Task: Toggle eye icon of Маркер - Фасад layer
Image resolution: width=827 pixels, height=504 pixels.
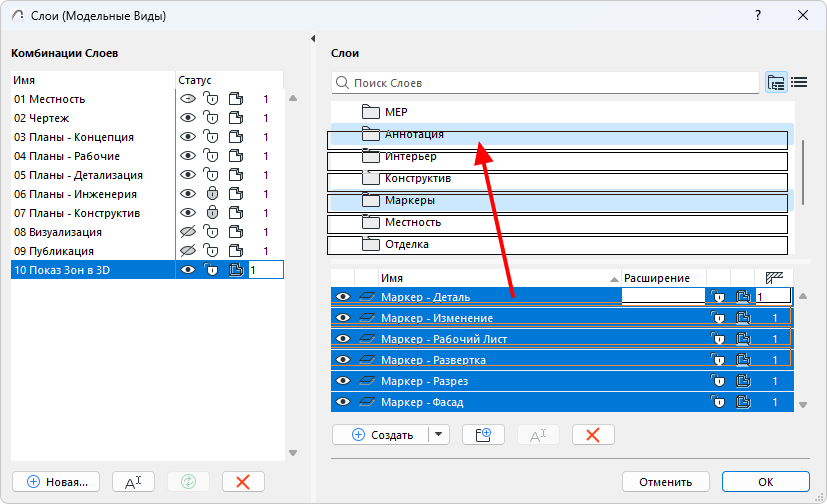Action: (343, 402)
